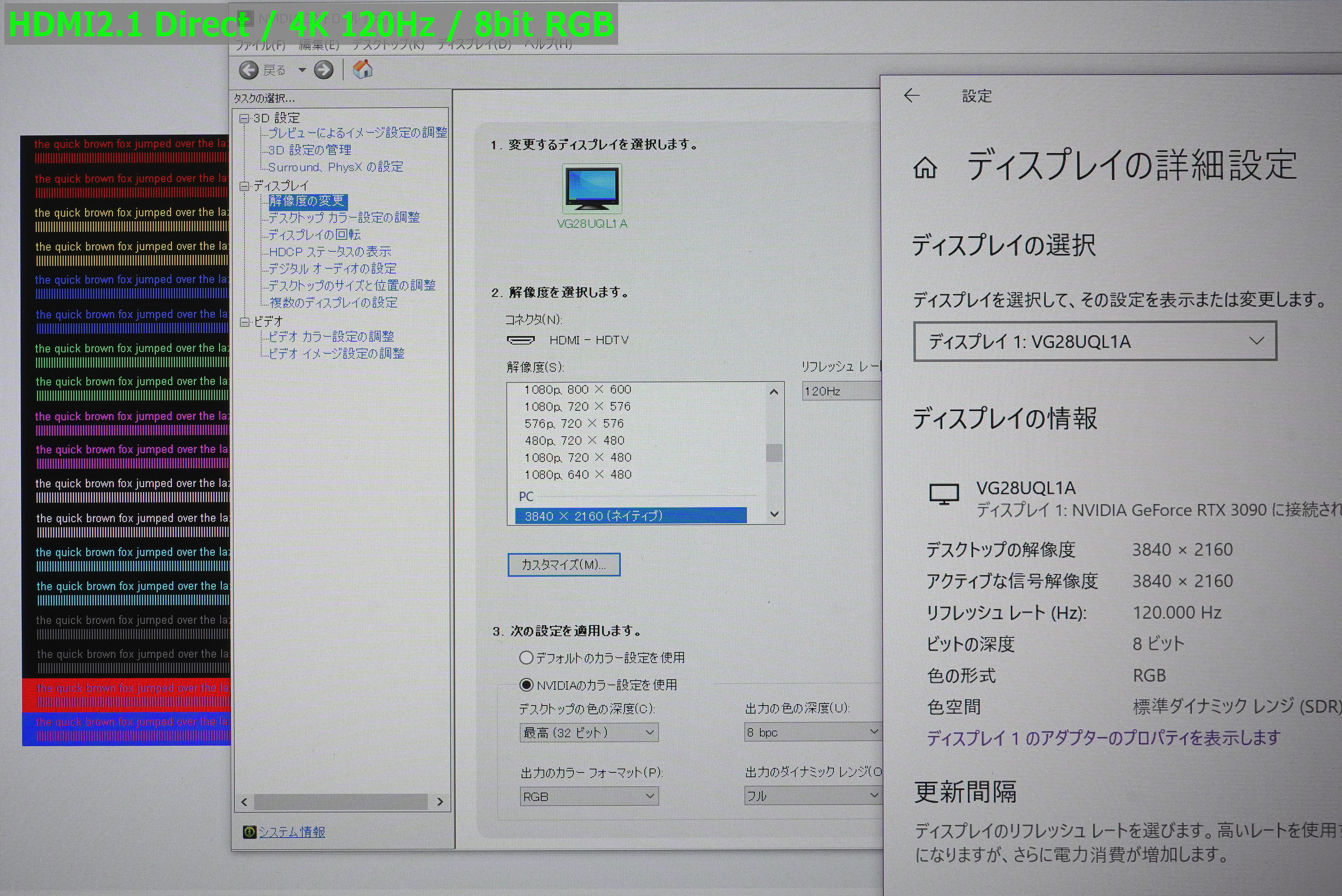Collapse ディスプレイ tree node

pos(245,186)
